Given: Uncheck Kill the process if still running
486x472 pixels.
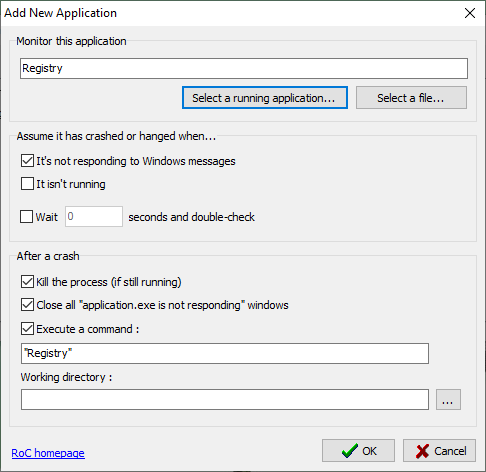Looking at the screenshot, I should tap(27, 282).
